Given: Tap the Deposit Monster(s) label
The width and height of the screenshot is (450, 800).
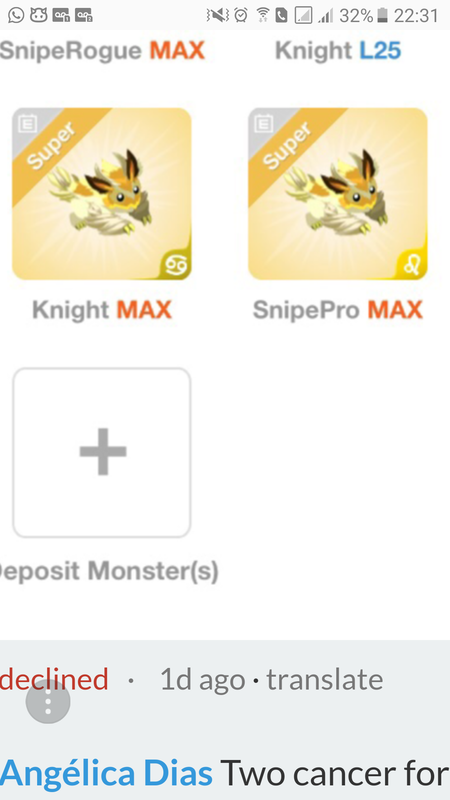Looking at the screenshot, I should click(106, 571).
